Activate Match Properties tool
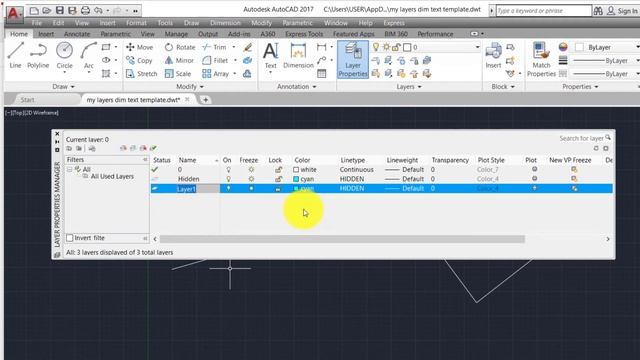This screenshot has height=360, width=640. (x=541, y=60)
